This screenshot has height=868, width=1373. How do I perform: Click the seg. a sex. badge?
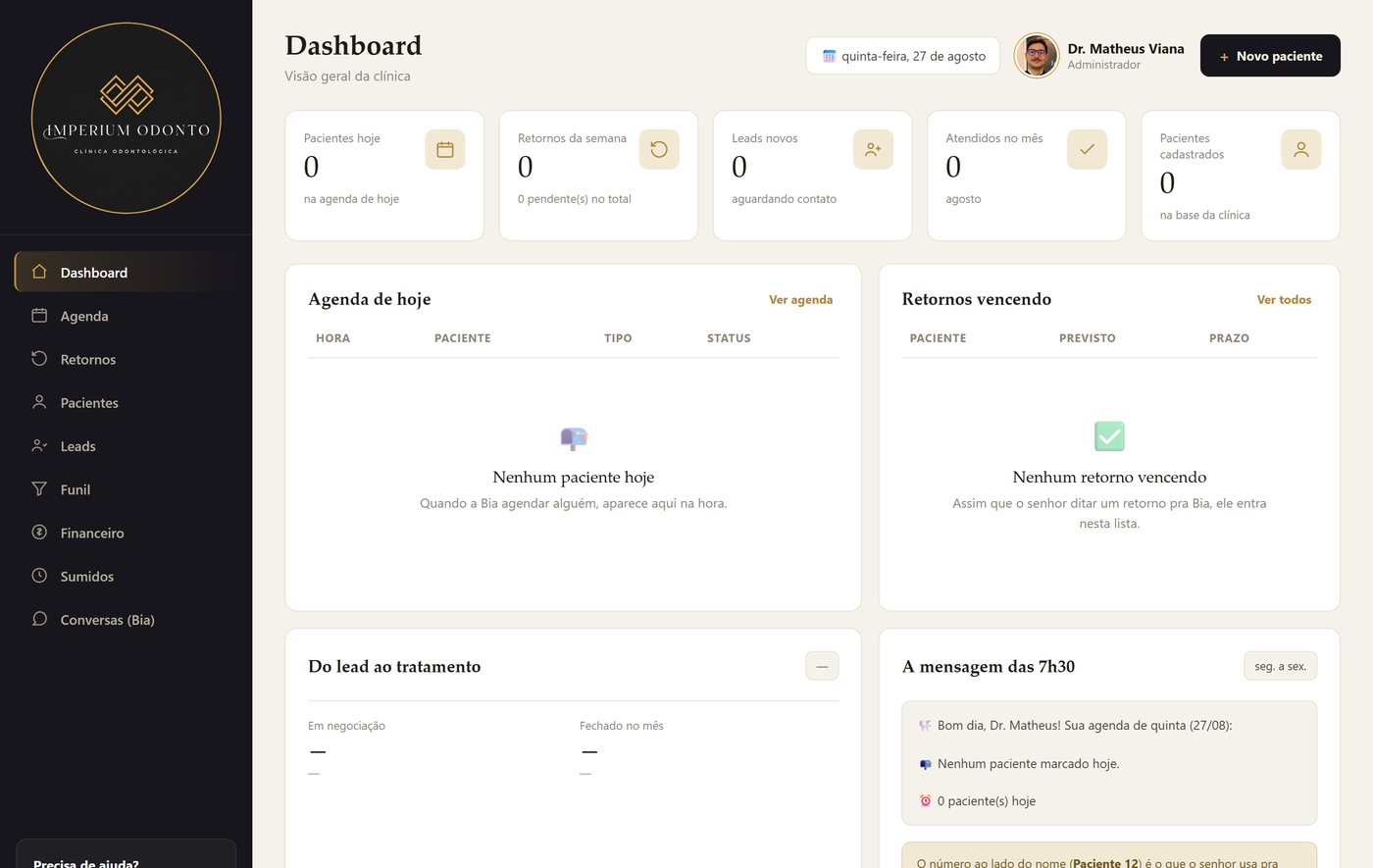coord(1280,666)
